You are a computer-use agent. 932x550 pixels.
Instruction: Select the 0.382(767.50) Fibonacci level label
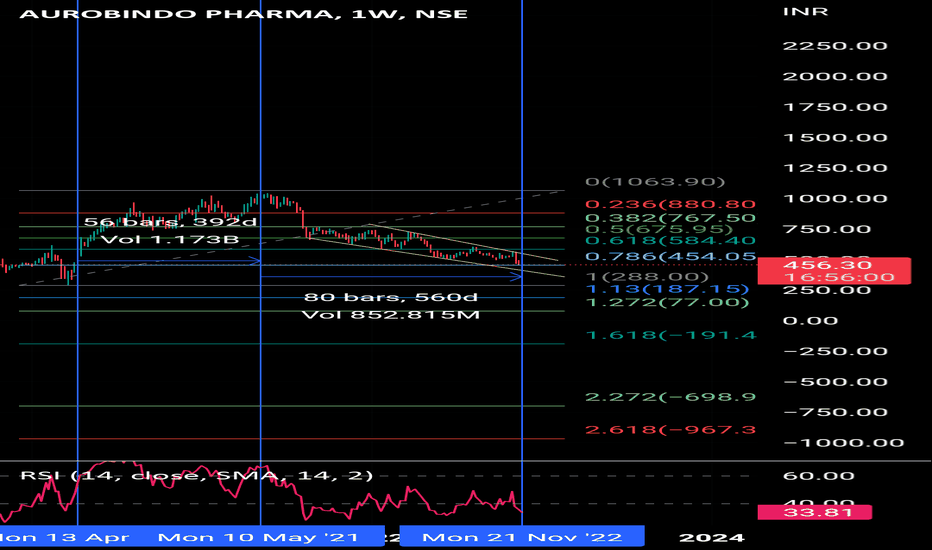tap(670, 218)
